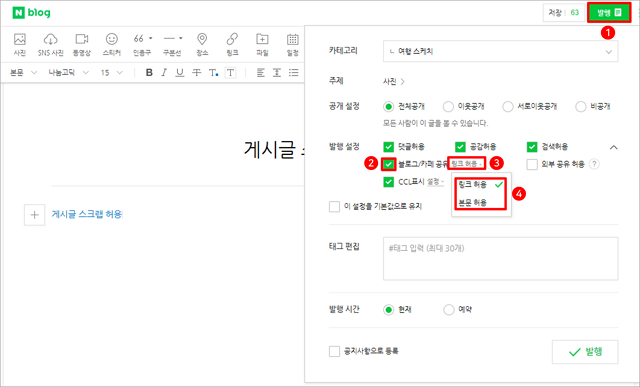This screenshot has width=640, height=387.
Task: Confirm with the bottom 발행 button
Action: tap(585, 352)
